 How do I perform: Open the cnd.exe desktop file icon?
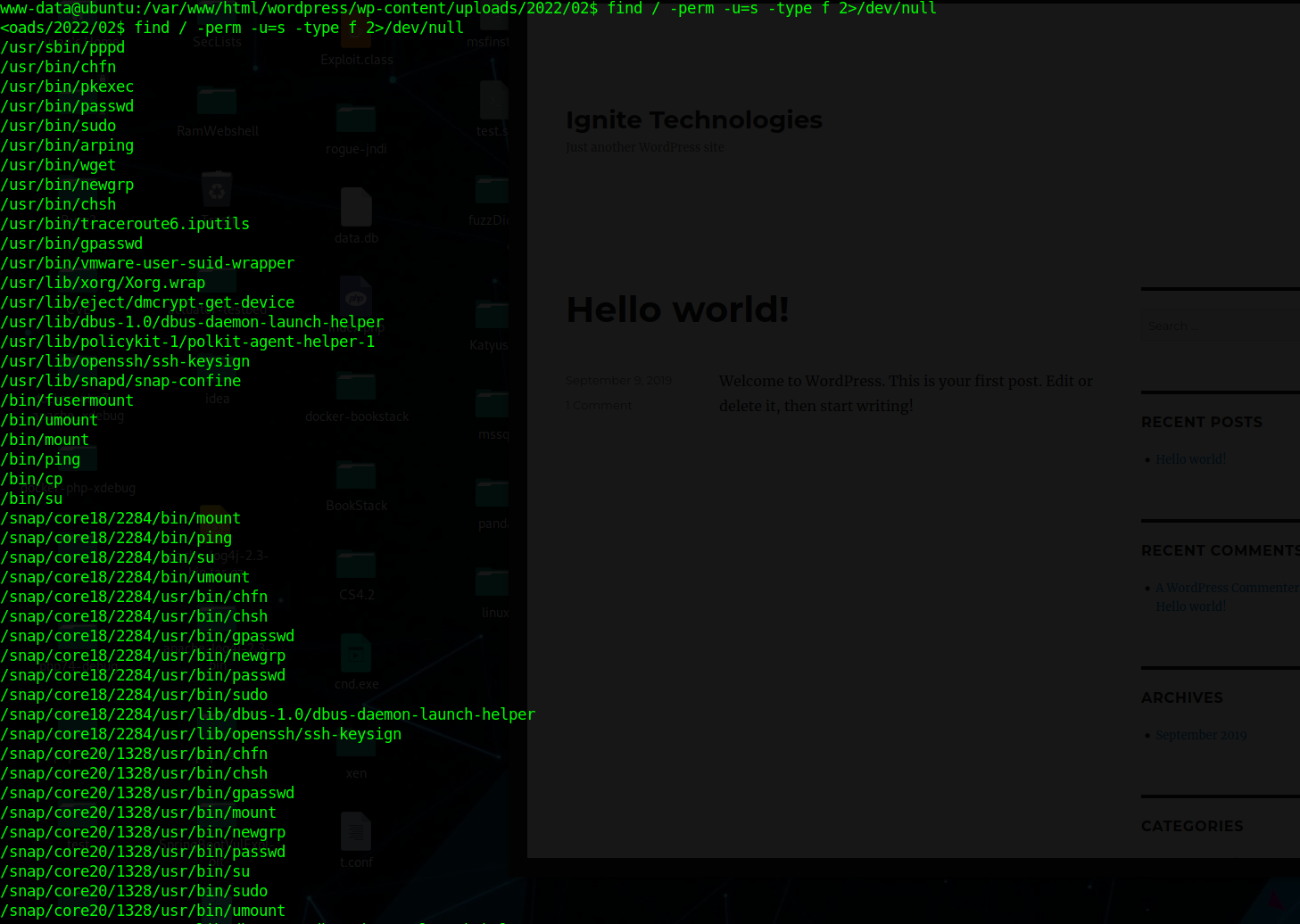(x=356, y=653)
